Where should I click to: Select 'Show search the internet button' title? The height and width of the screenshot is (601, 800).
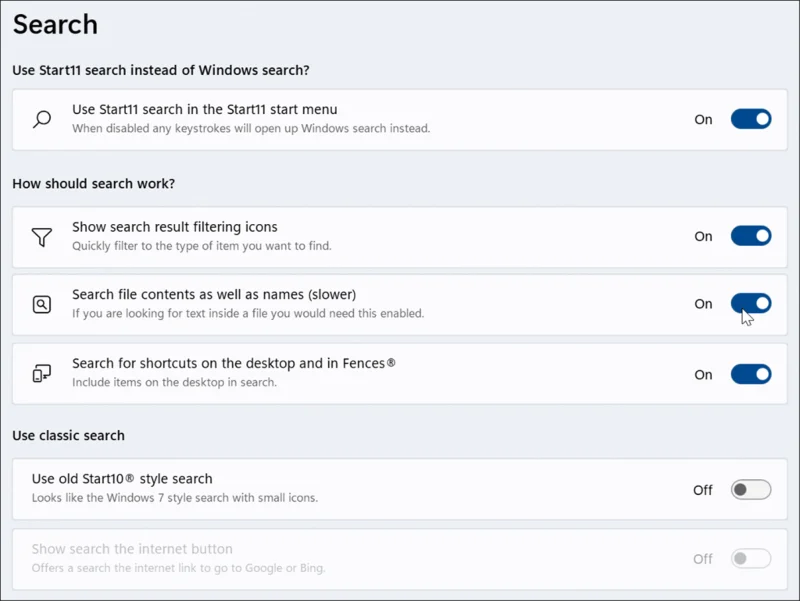(132, 549)
